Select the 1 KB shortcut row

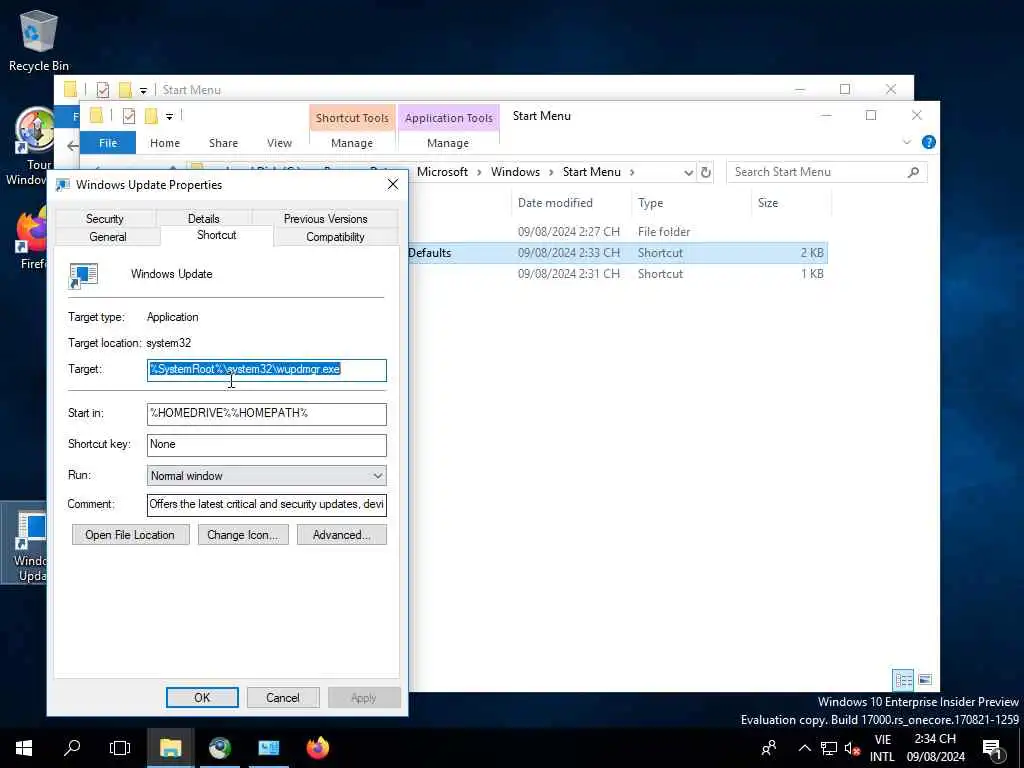617,274
